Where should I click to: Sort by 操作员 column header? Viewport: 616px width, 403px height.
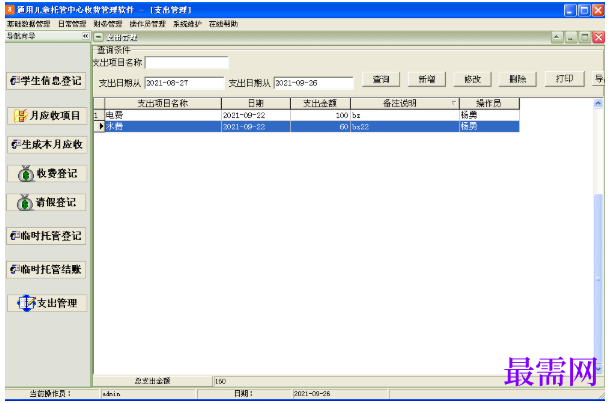coord(489,103)
